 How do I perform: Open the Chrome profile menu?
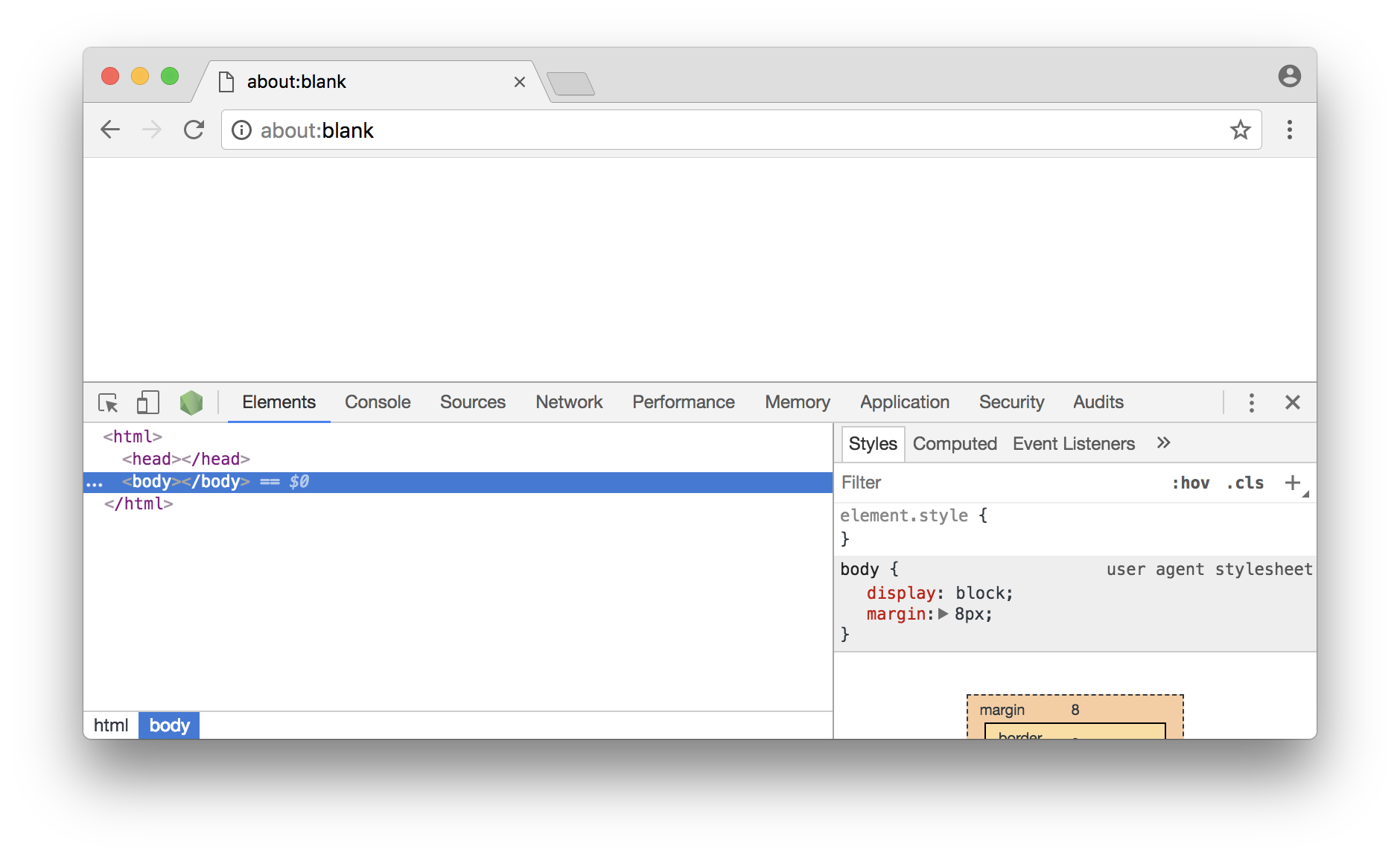tap(1289, 76)
